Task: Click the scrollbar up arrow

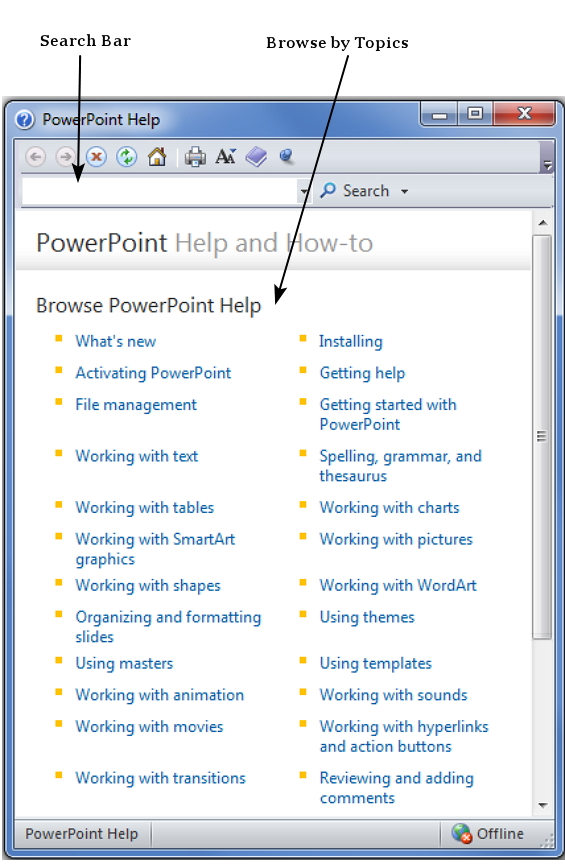Action: [x=542, y=223]
